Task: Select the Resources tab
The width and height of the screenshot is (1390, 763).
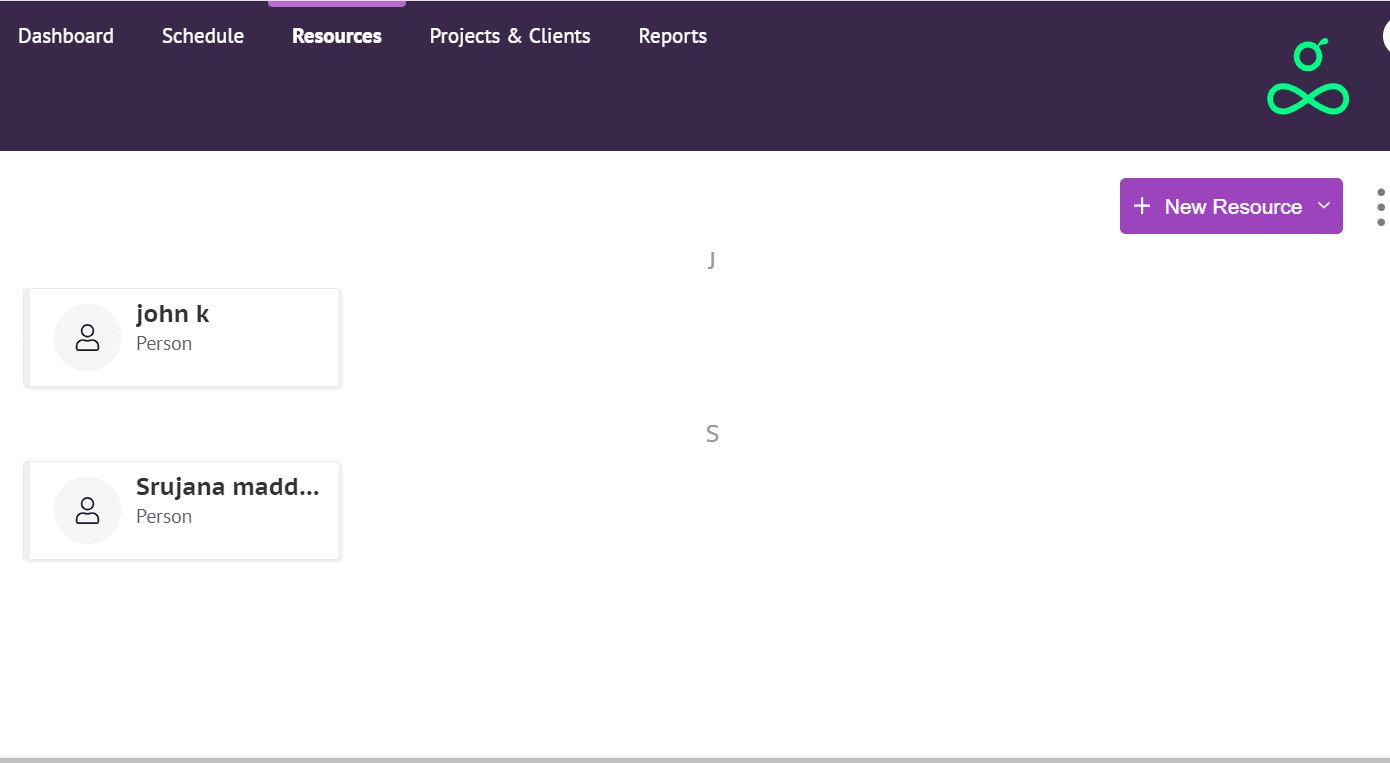Action: tap(337, 36)
